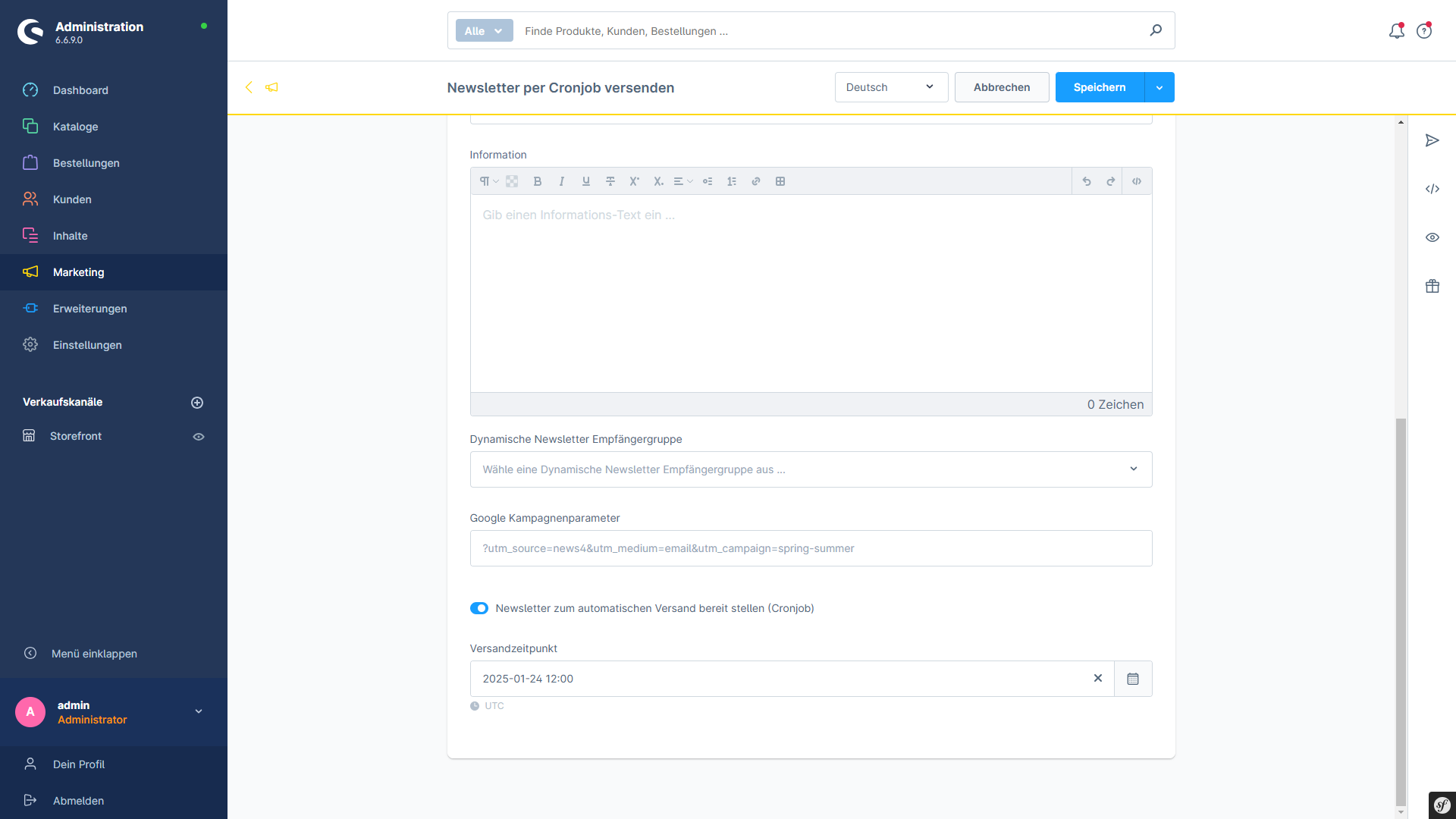
Task: Go to Einstellungen in the sidebar
Action: coord(87,345)
